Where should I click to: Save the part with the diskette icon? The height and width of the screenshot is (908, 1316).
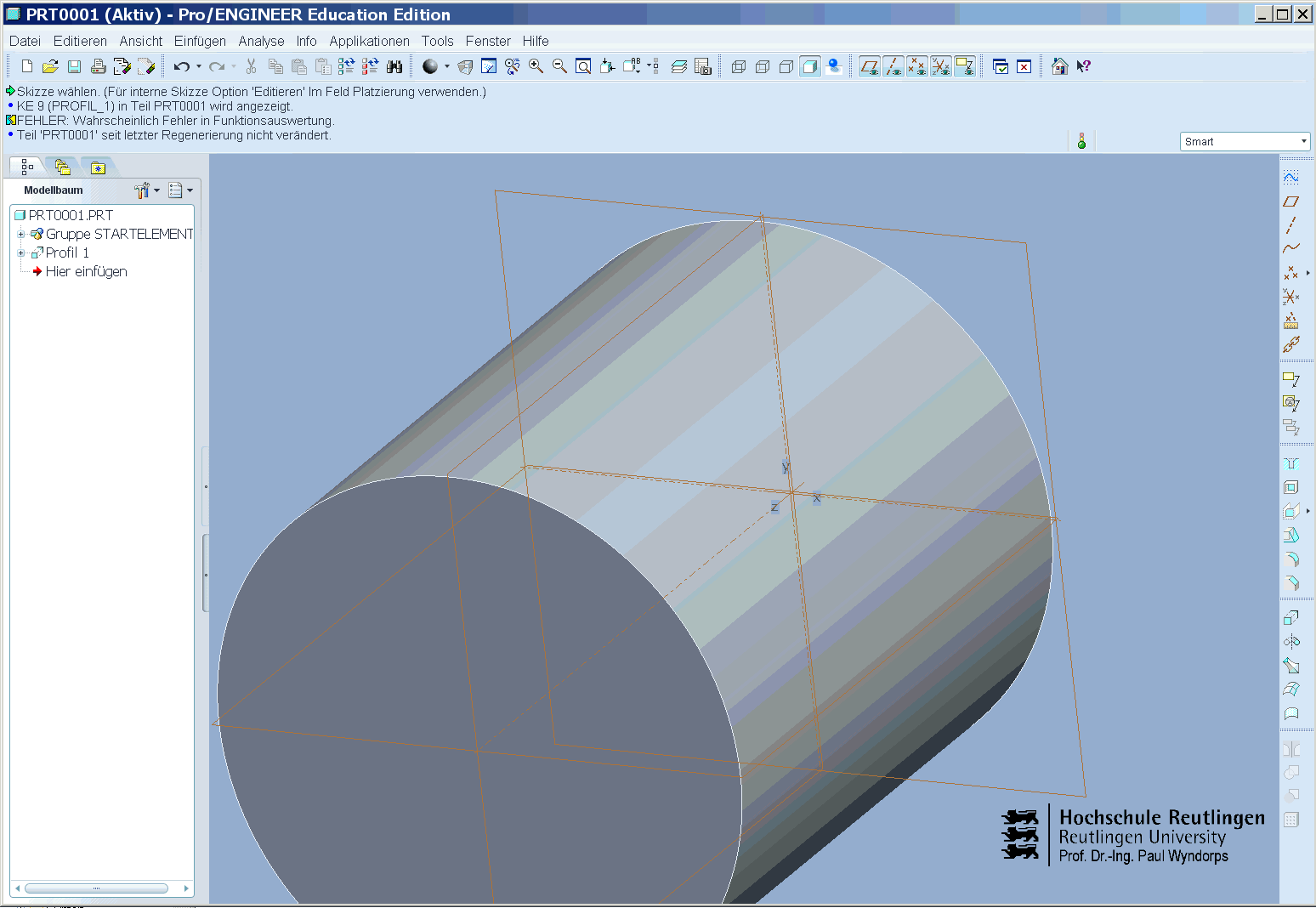(x=74, y=66)
